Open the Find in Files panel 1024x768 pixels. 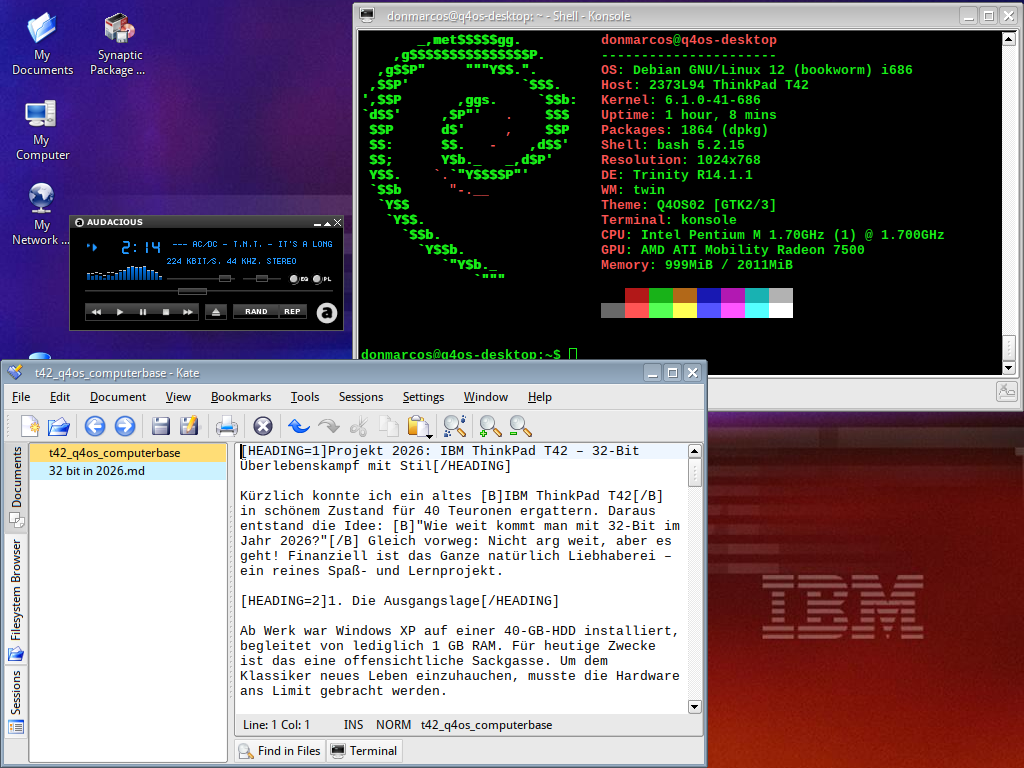280,751
